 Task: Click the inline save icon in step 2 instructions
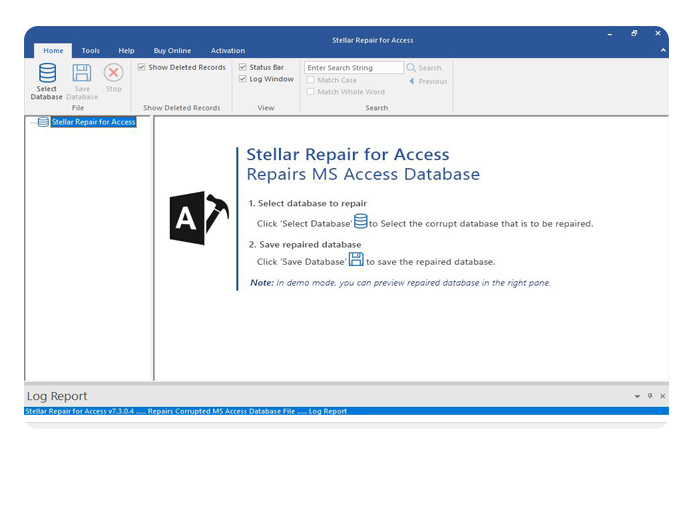coord(356,259)
